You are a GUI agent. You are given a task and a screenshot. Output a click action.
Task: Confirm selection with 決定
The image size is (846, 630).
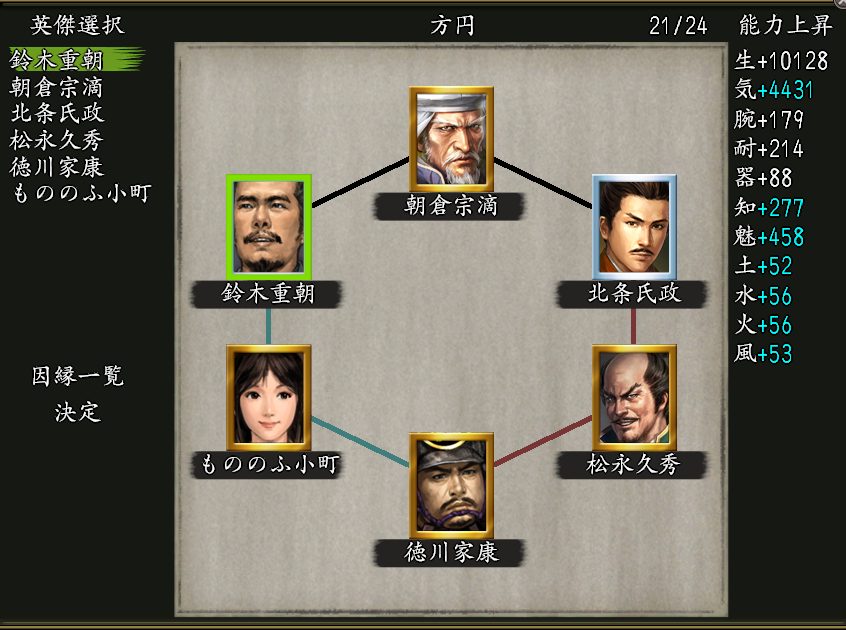(78, 413)
